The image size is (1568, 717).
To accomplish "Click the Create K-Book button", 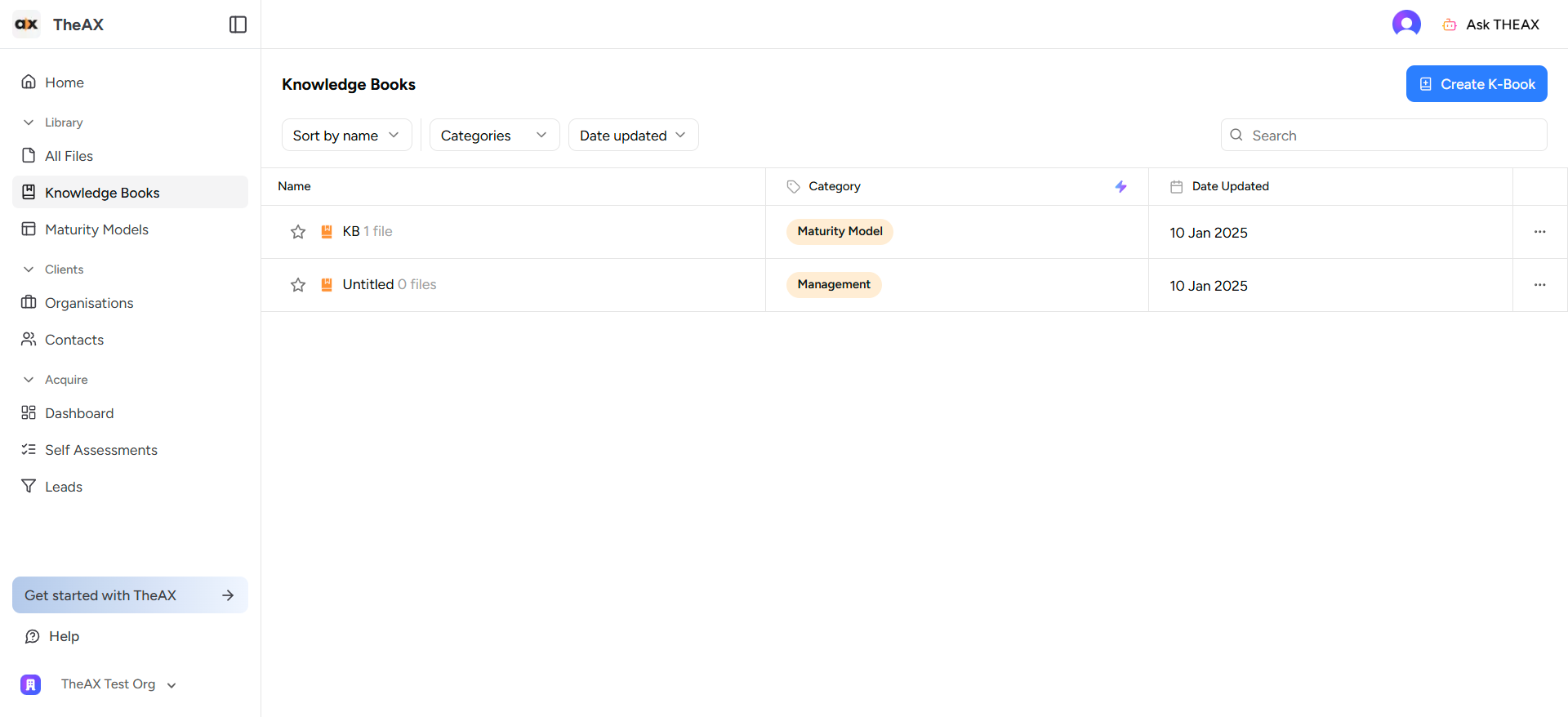I will pos(1477,83).
